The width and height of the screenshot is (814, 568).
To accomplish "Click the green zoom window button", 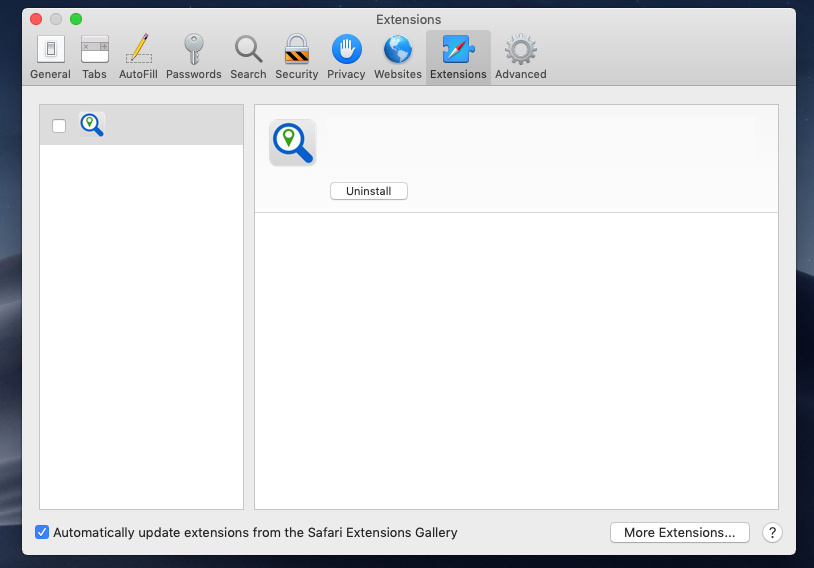I will [76, 19].
